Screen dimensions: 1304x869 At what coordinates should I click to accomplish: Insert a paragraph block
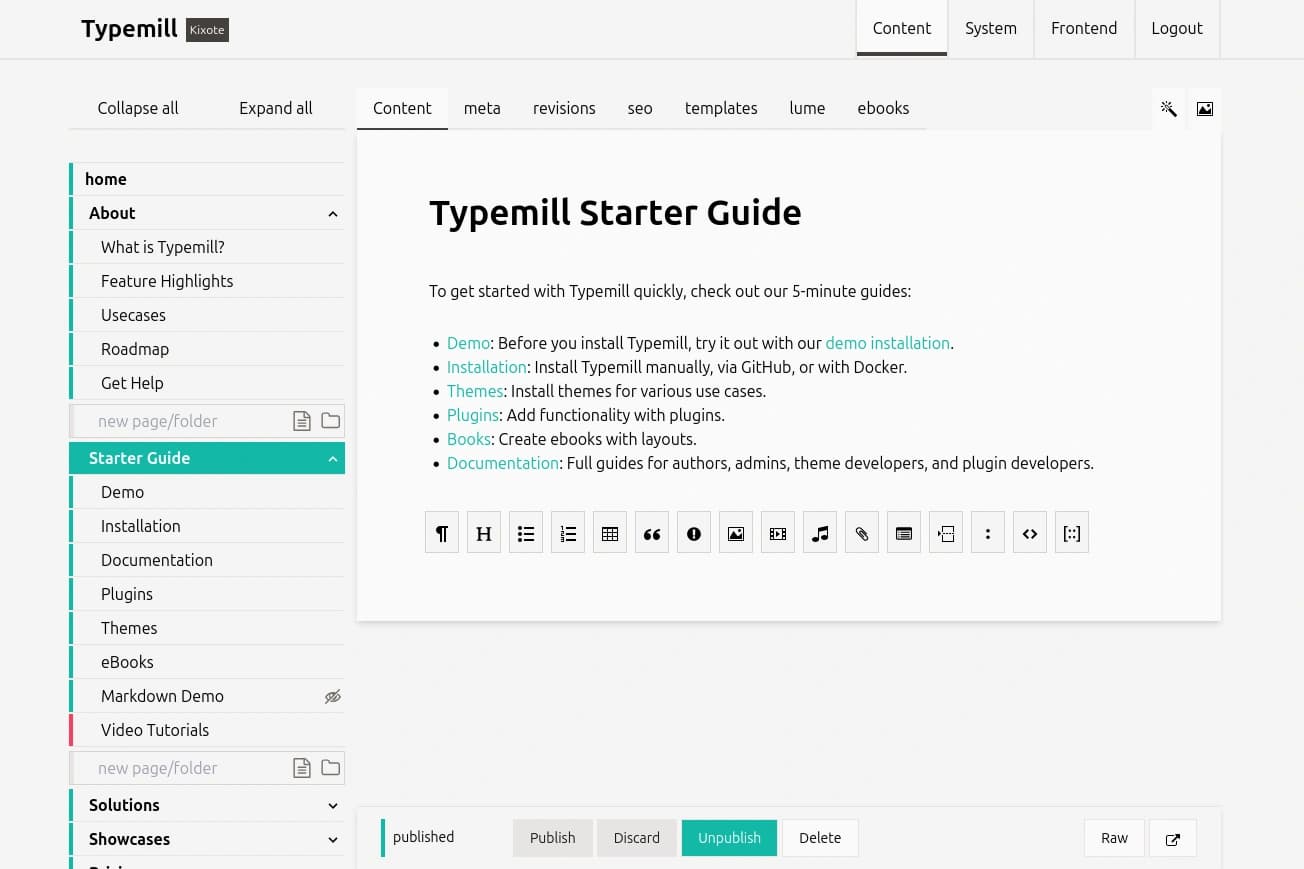pyautogui.click(x=442, y=534)
